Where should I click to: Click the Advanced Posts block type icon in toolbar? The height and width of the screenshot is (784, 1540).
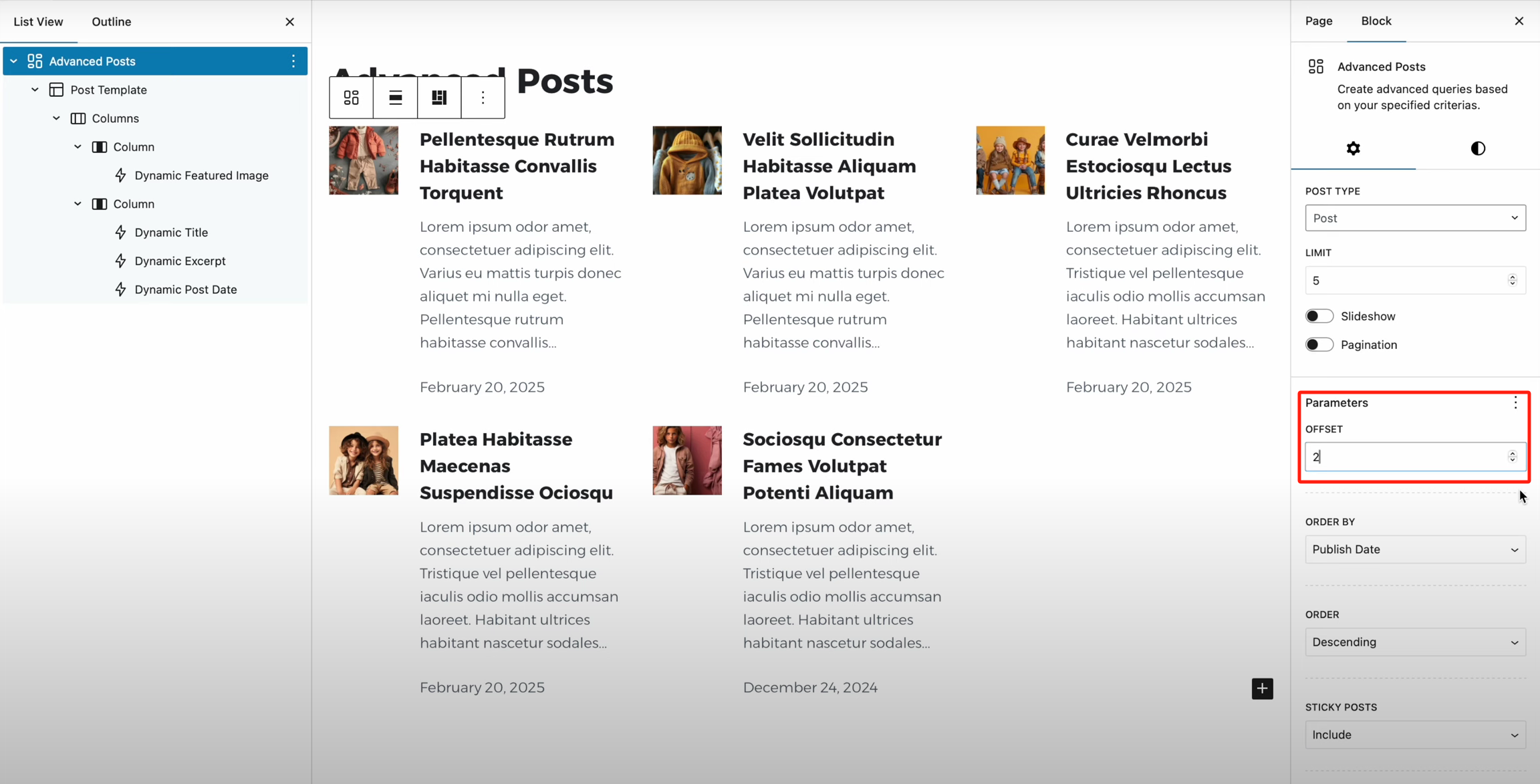(351, 98)
